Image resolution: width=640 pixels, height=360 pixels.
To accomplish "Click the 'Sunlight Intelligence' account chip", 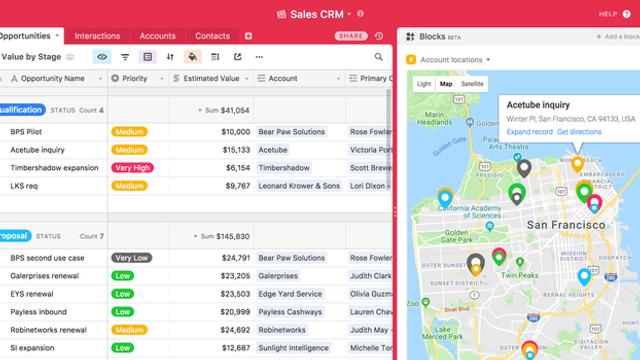I will 293,348.
